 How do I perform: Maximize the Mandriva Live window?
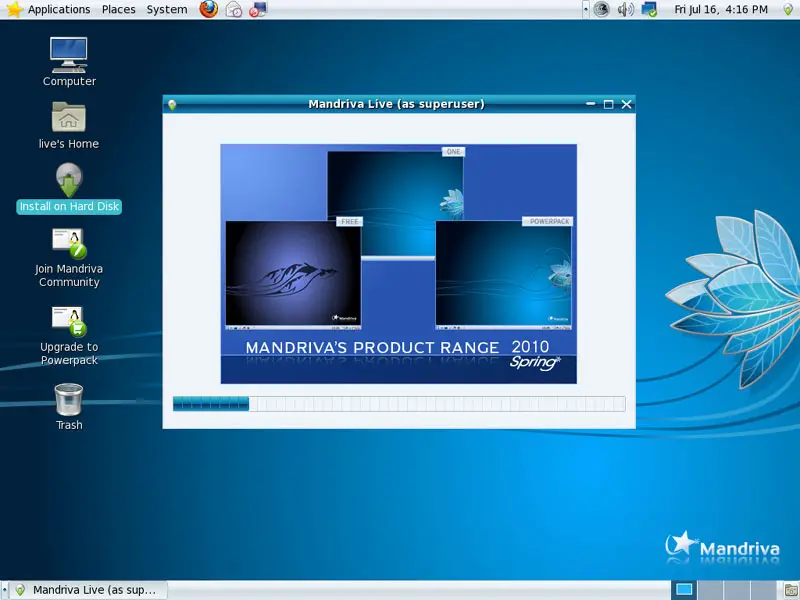pos(608,104)
